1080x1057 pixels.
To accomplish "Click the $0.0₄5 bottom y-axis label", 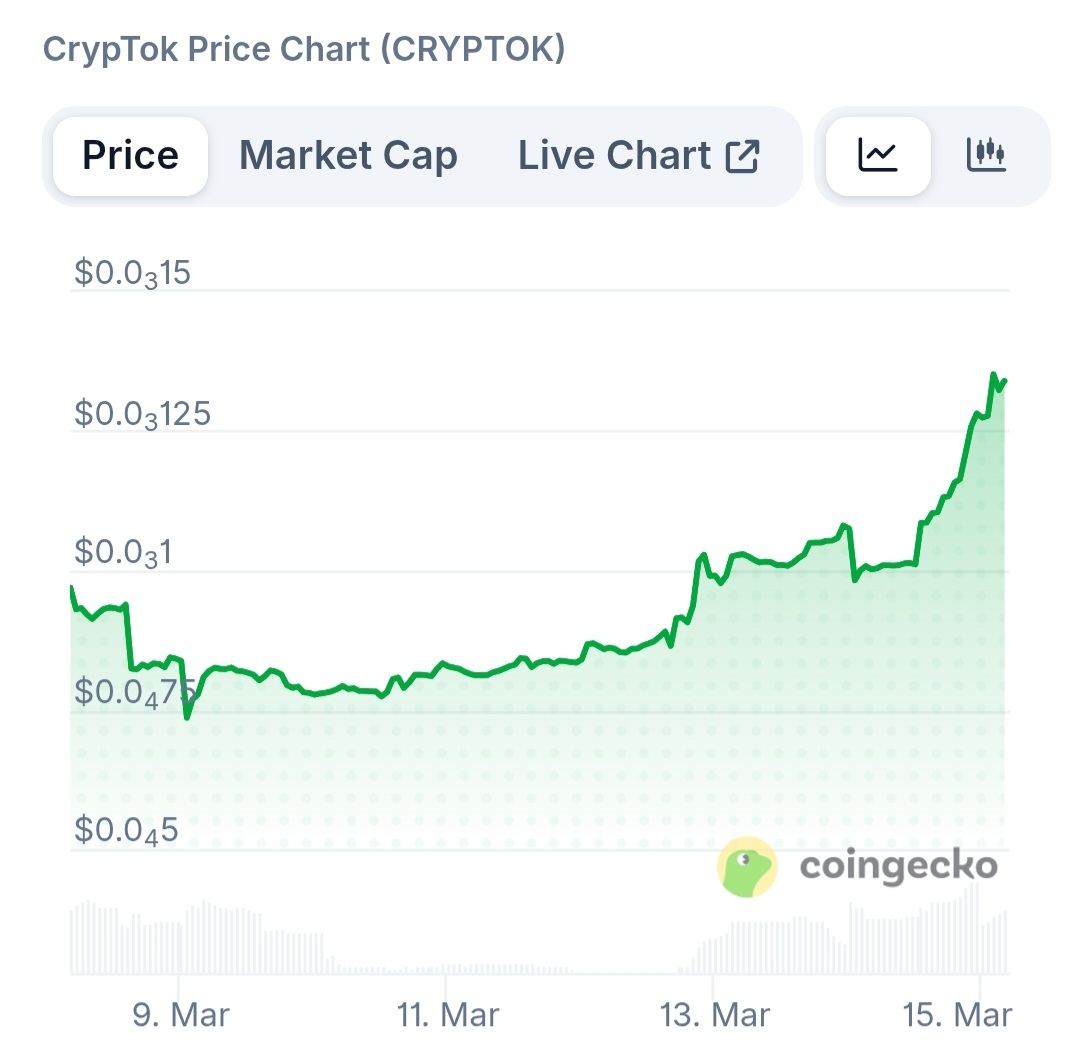I will [126, 830].
